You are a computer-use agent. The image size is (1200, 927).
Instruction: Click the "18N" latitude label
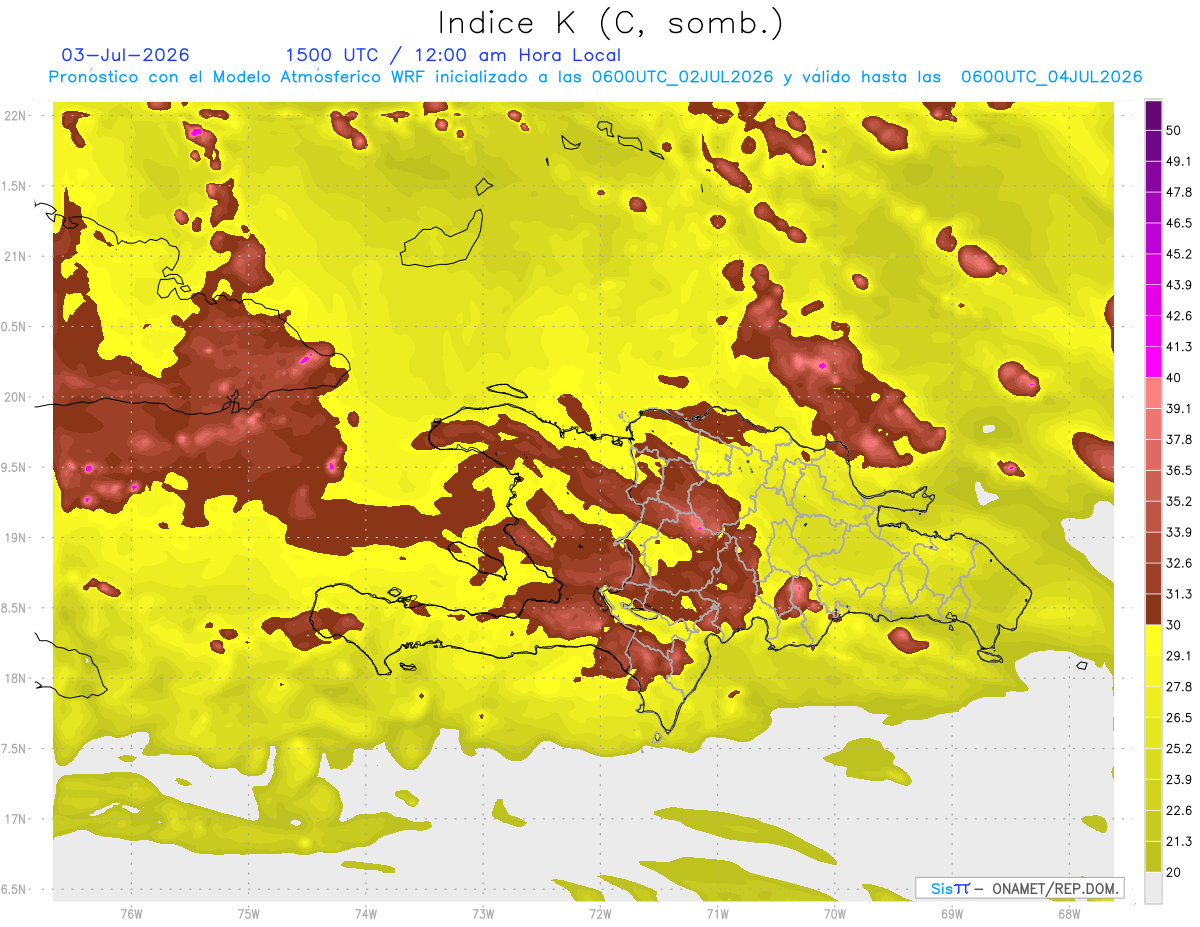17,679
